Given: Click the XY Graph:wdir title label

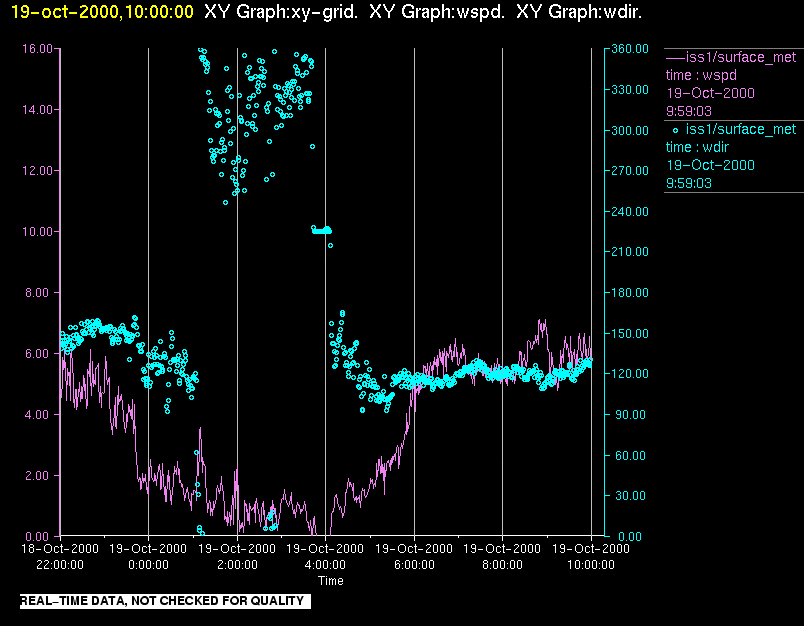Looking at the screenshot, I should tap(579, 12).
